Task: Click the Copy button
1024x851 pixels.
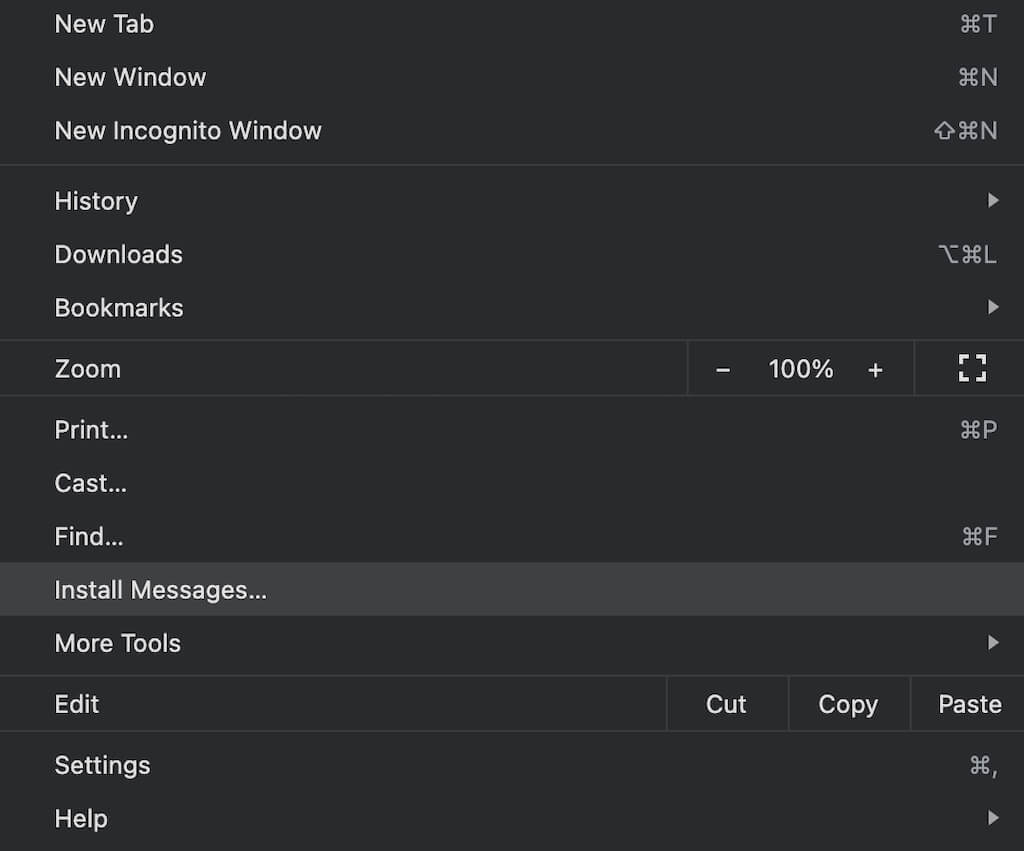Action: tap(848, 704)
